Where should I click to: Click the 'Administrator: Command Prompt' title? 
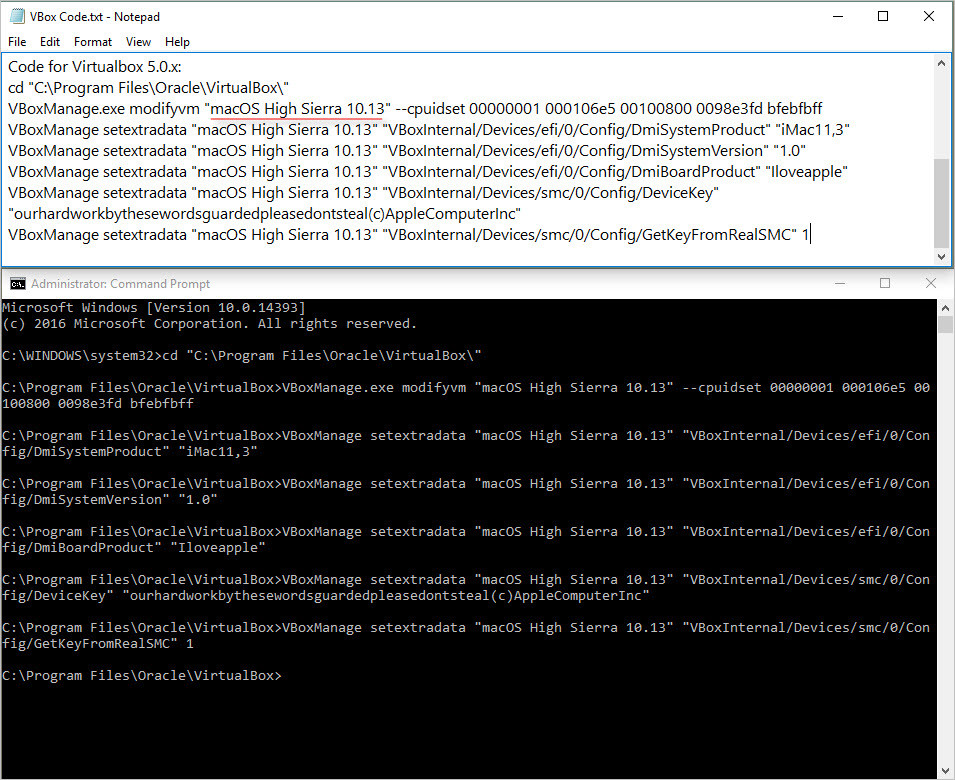pyautogui.click(x=121, y=284)
